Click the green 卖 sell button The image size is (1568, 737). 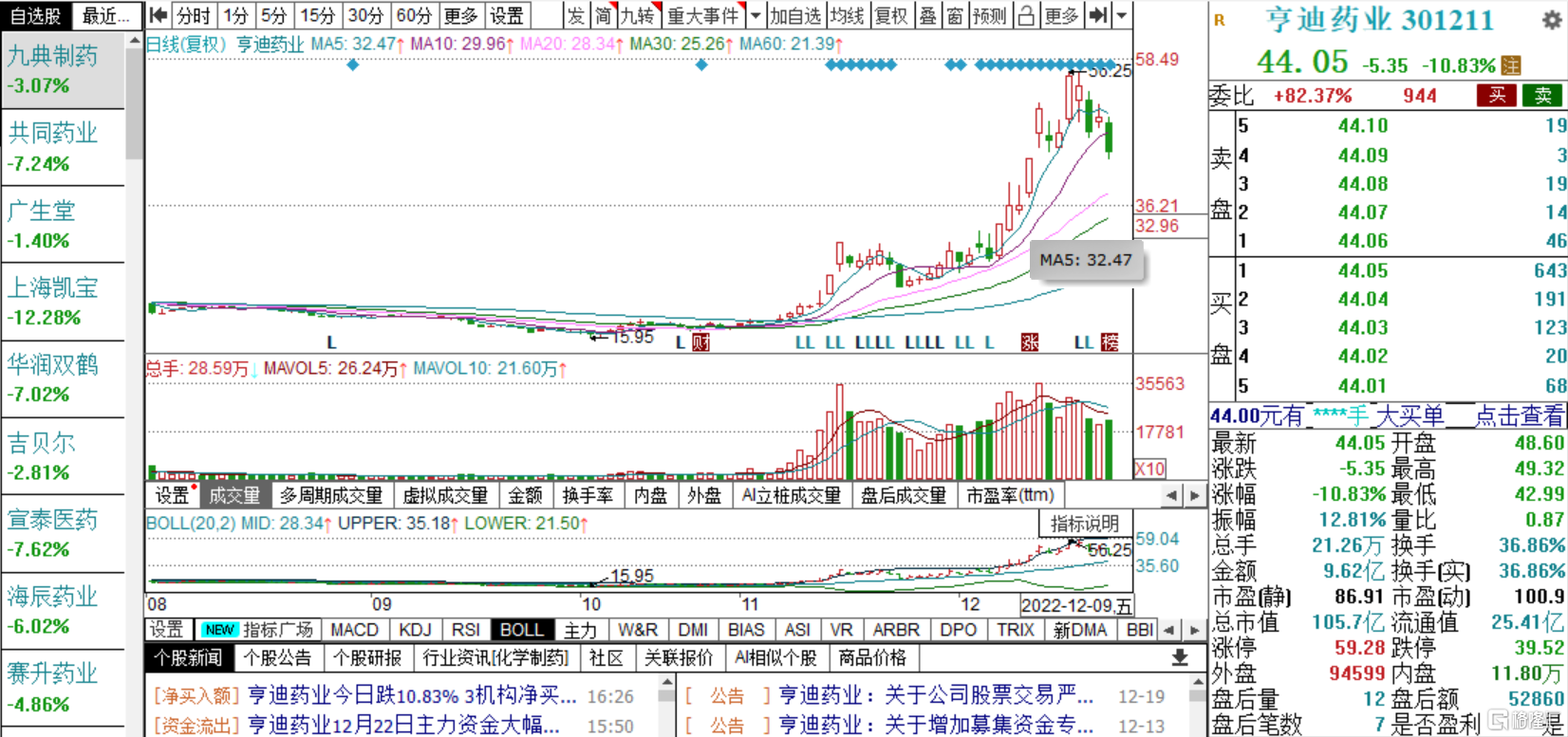pyautogui.click(x=1543, y=95)
